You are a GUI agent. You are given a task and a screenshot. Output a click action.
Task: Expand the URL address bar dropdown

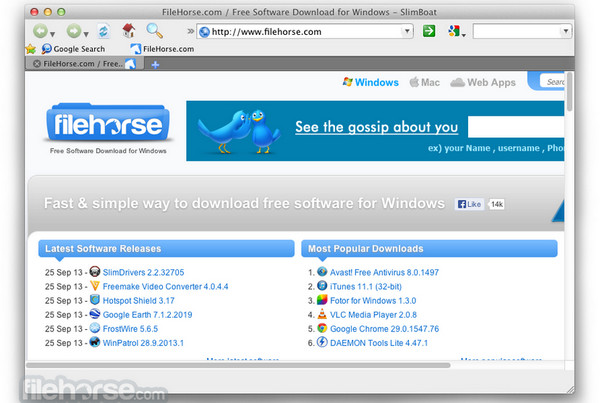click(x=407, y=31)
